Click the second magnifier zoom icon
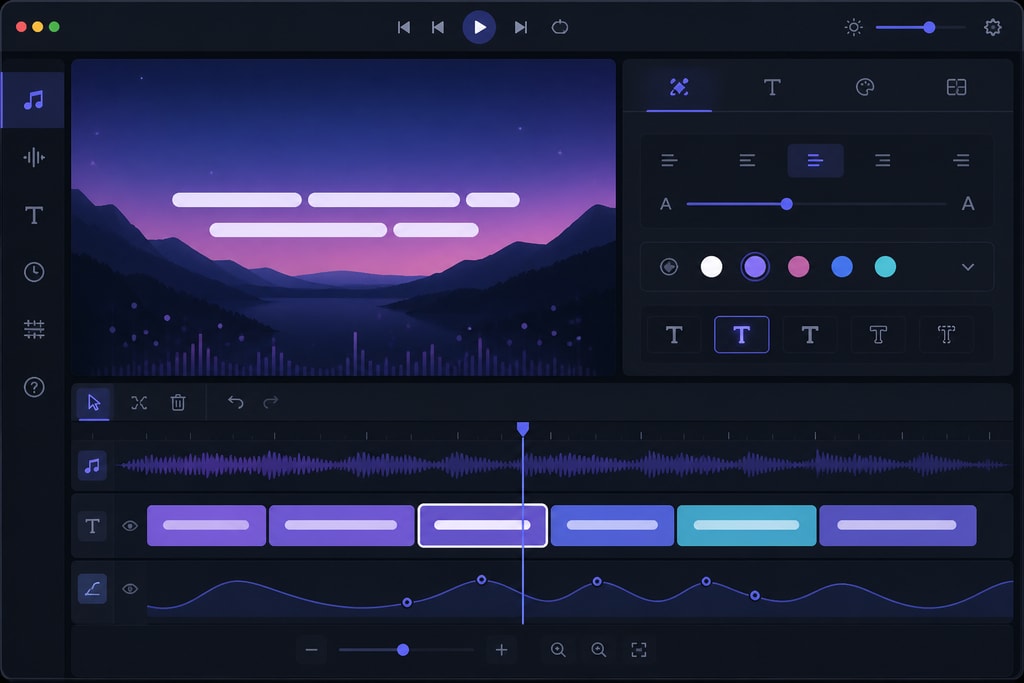Image resolution: width=1024 pixels, height=683 pixels. click(598, 650)
